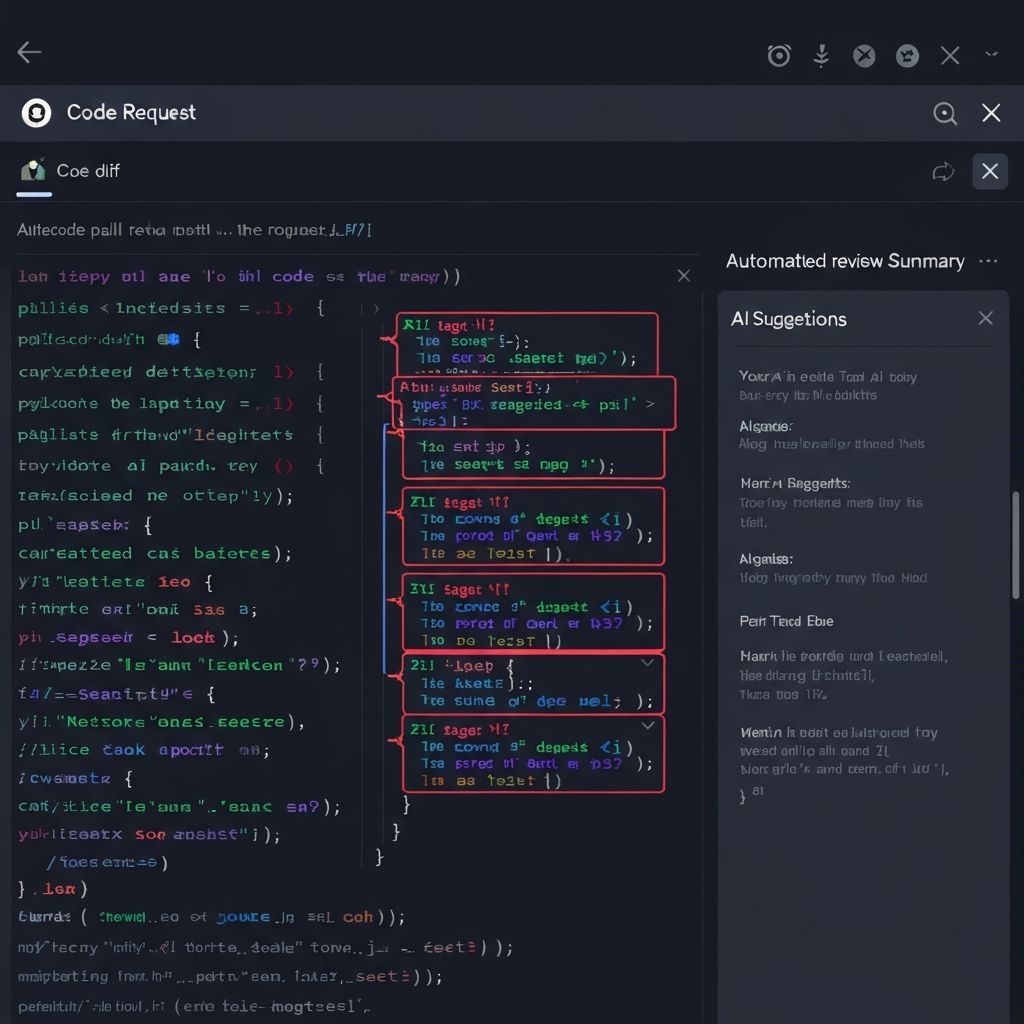Open the dropdown chevron at far top right

point(993,55)
